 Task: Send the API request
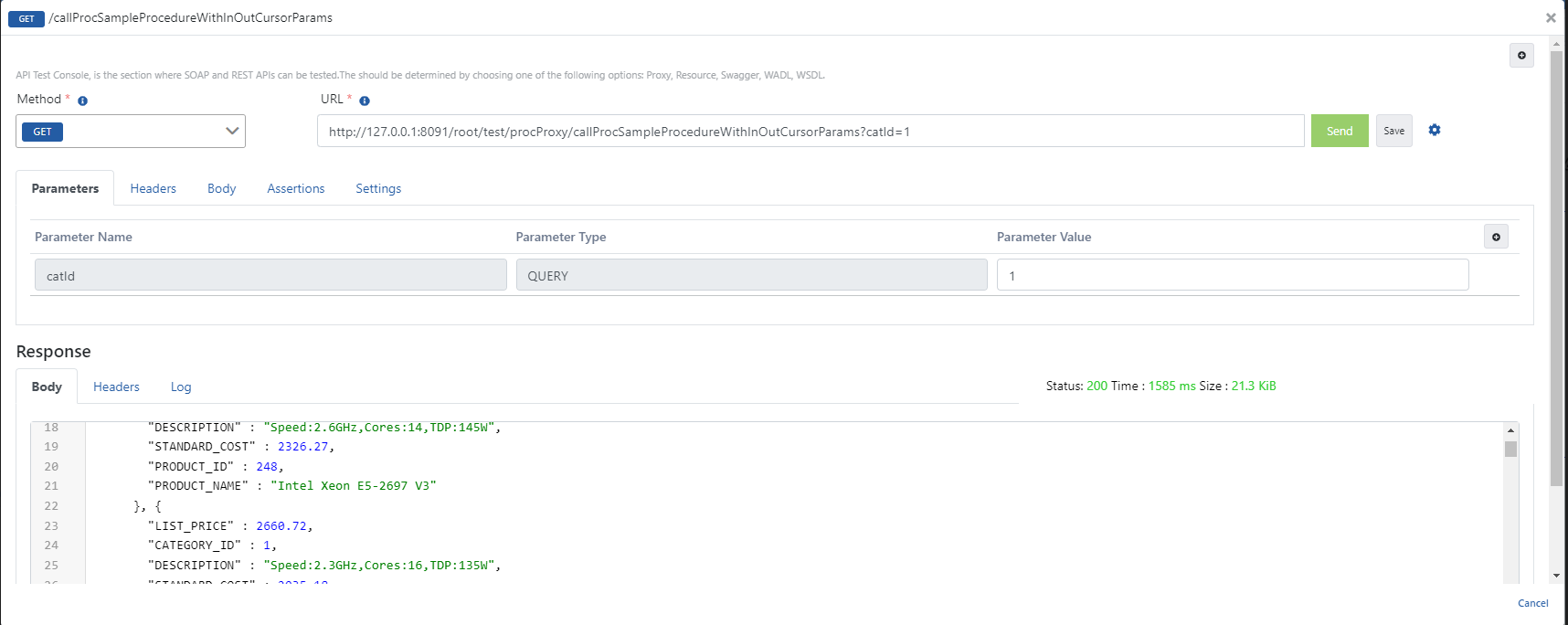pyautogui.click(x=1339, y=132)
